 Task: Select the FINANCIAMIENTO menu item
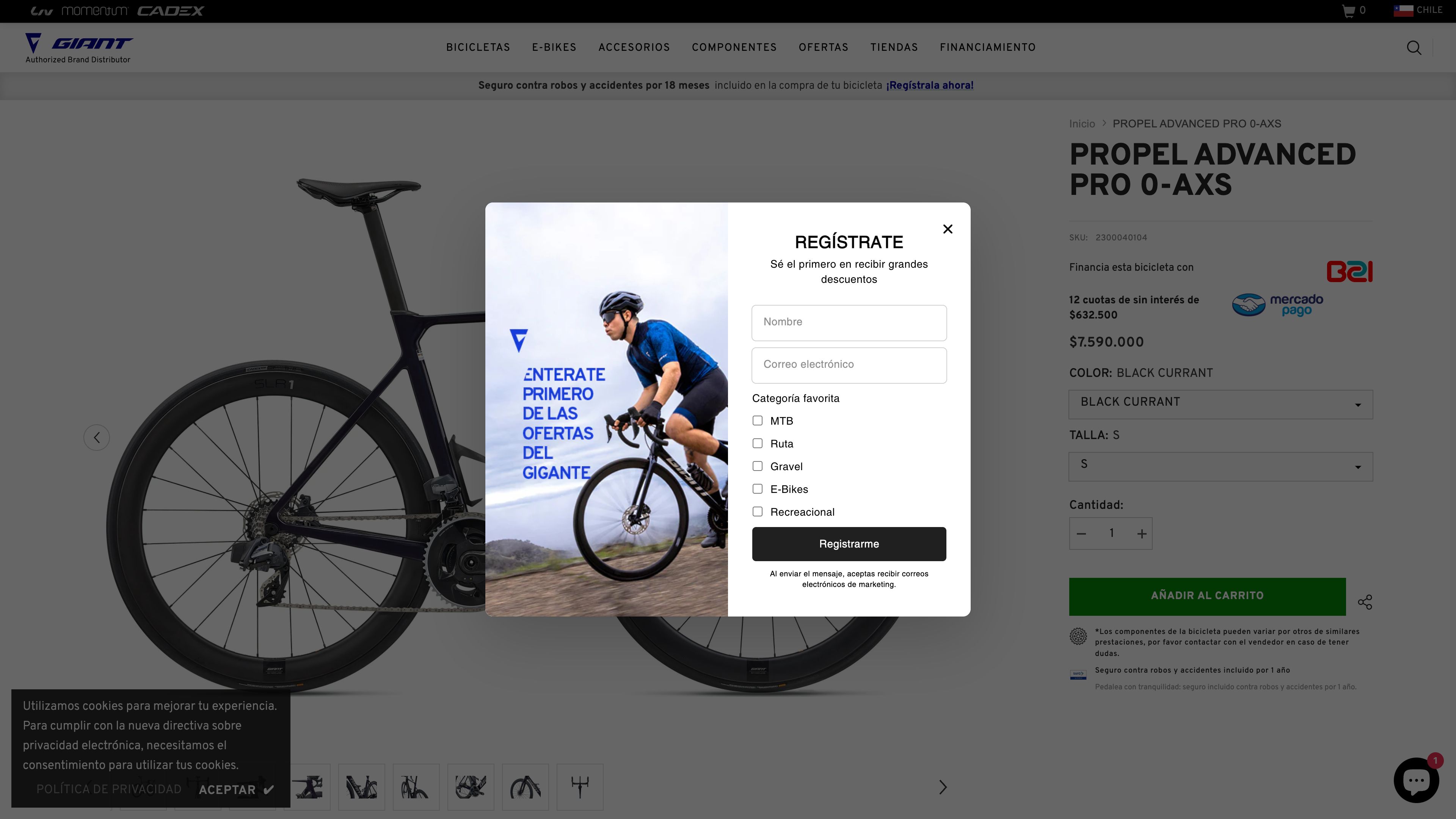(987, 47)
